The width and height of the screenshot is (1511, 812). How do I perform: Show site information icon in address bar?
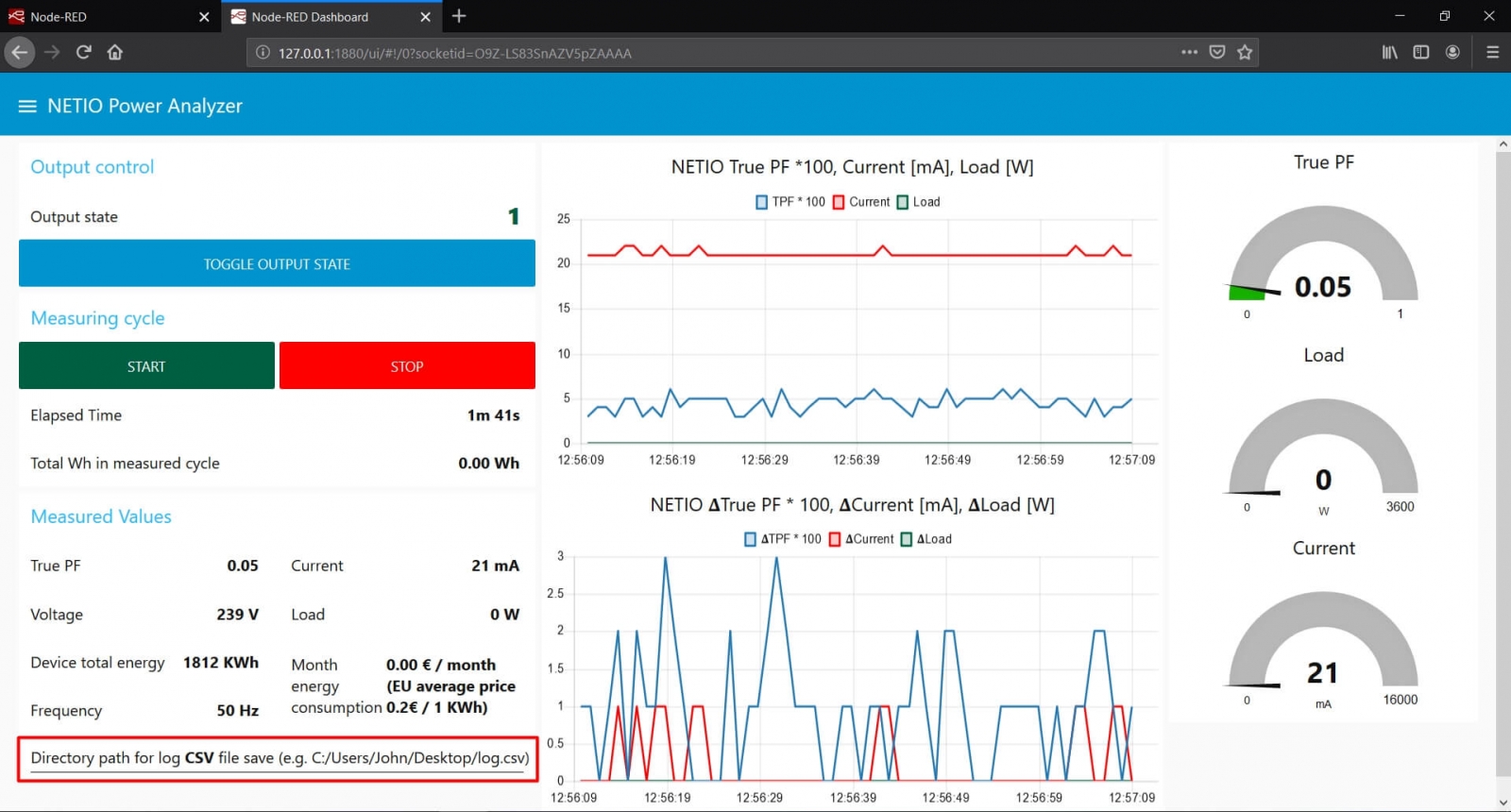pos(263,53)
